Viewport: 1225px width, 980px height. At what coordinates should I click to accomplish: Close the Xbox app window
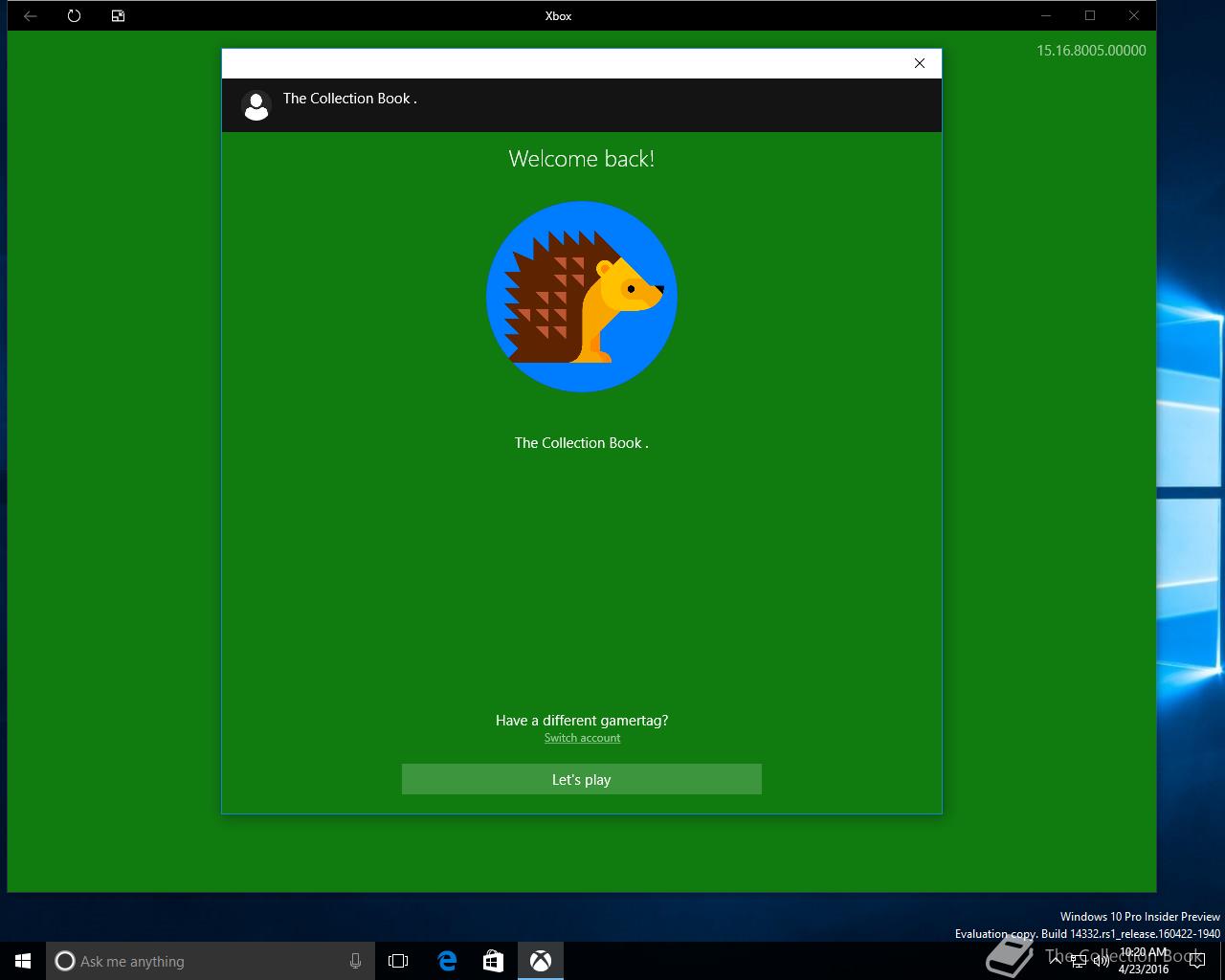[x=1134, y=15]
